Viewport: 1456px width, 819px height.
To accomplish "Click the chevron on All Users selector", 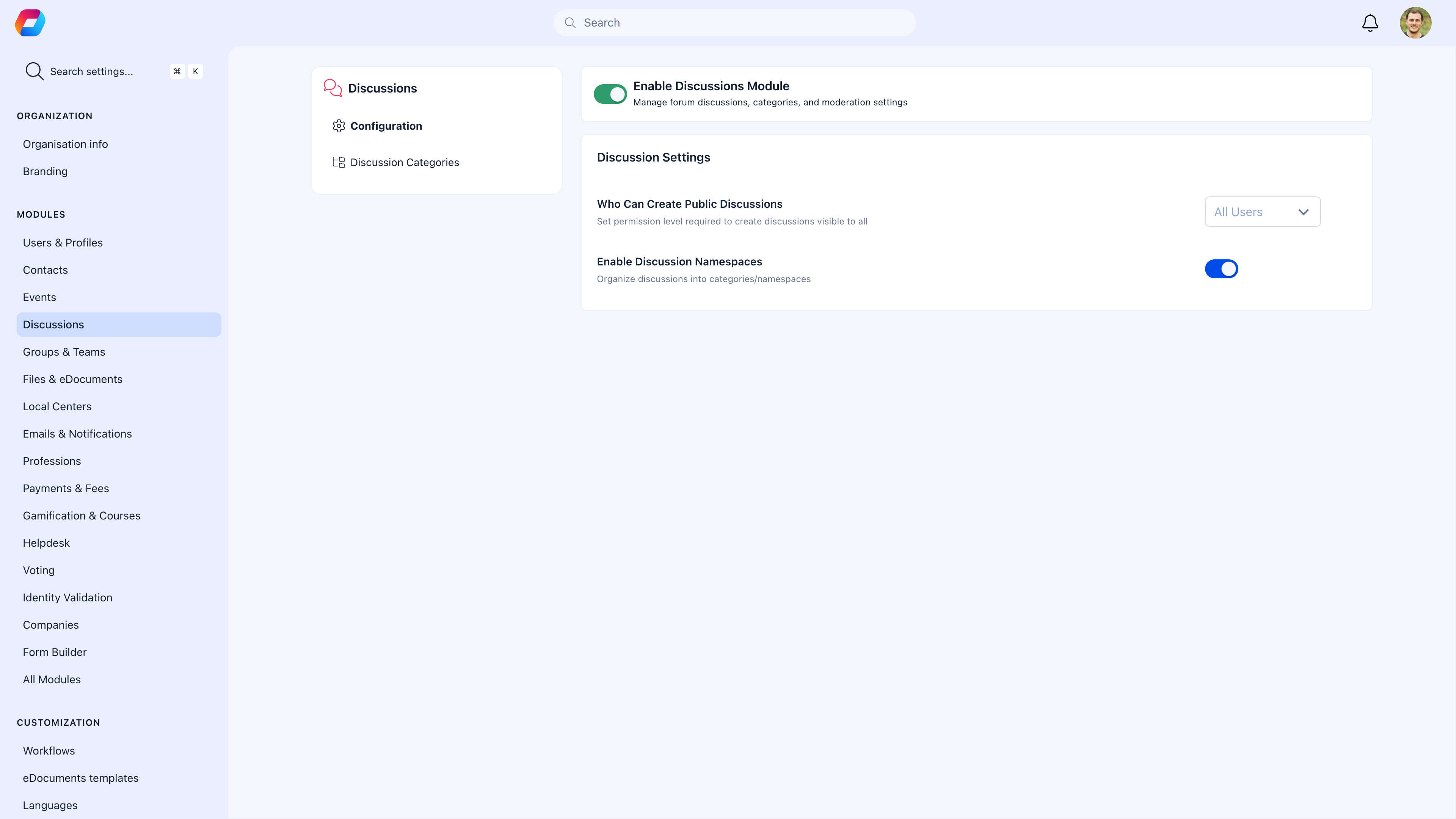I will click(1304, 212).
